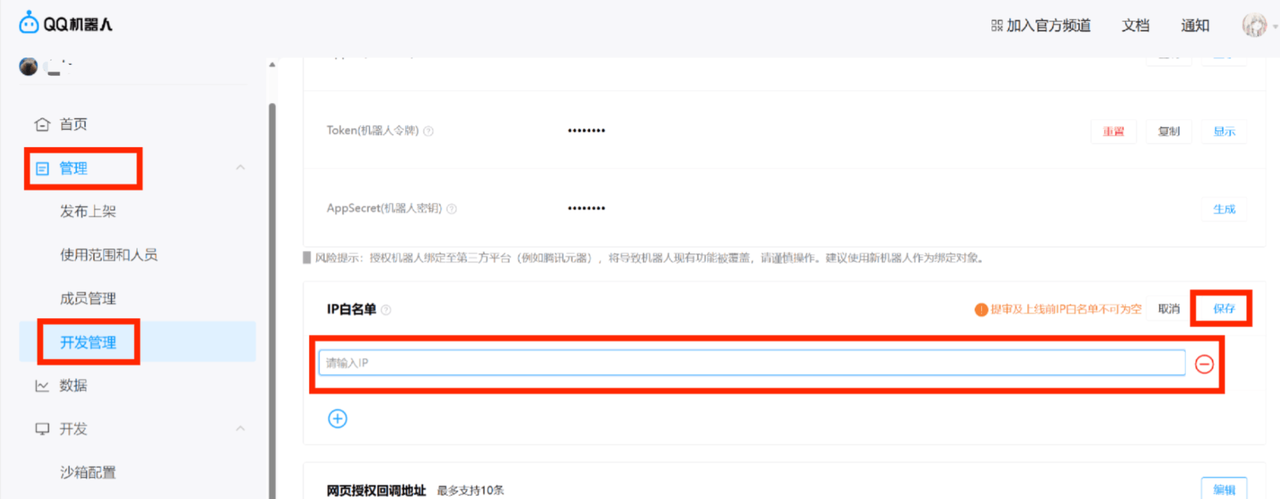Collapse the 开发 sidebar section

[x=240, y=428]
